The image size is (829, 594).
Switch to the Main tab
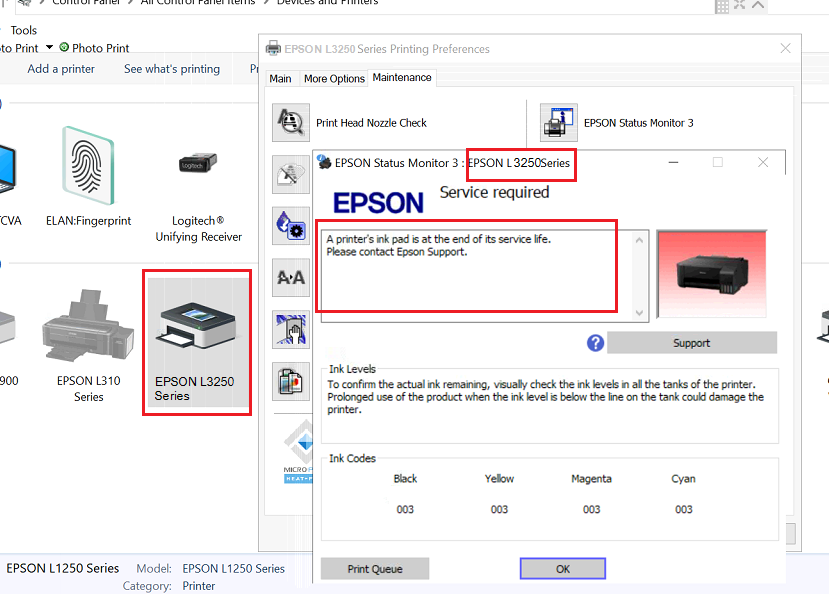(281, 78)
